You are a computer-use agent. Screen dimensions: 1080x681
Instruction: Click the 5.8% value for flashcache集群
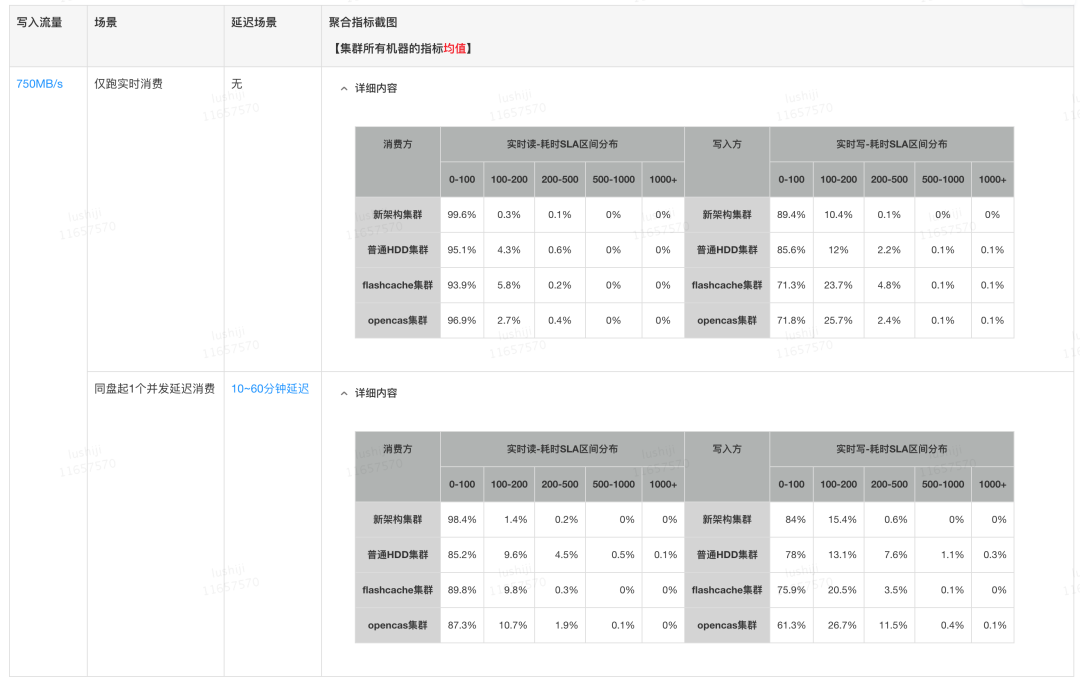509,285
